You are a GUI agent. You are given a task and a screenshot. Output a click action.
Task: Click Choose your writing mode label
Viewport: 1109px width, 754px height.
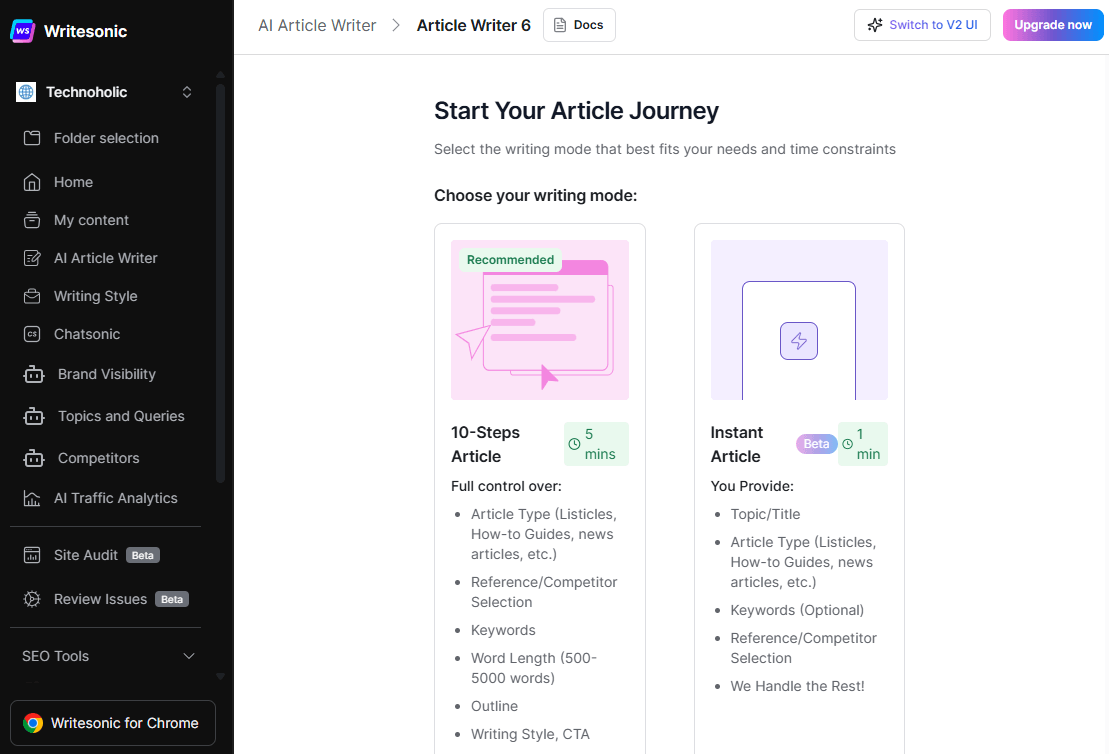pos(535,196)
